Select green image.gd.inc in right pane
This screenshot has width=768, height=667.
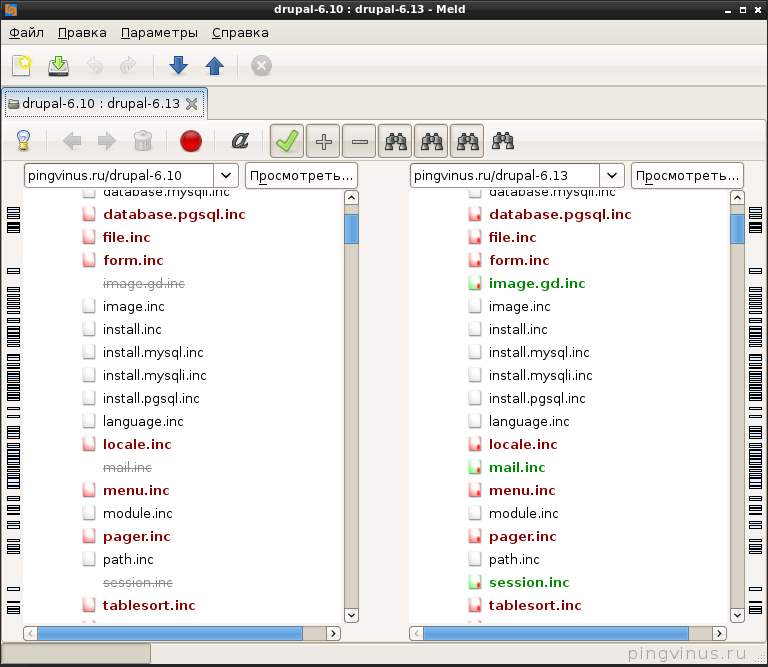[537, 283]
